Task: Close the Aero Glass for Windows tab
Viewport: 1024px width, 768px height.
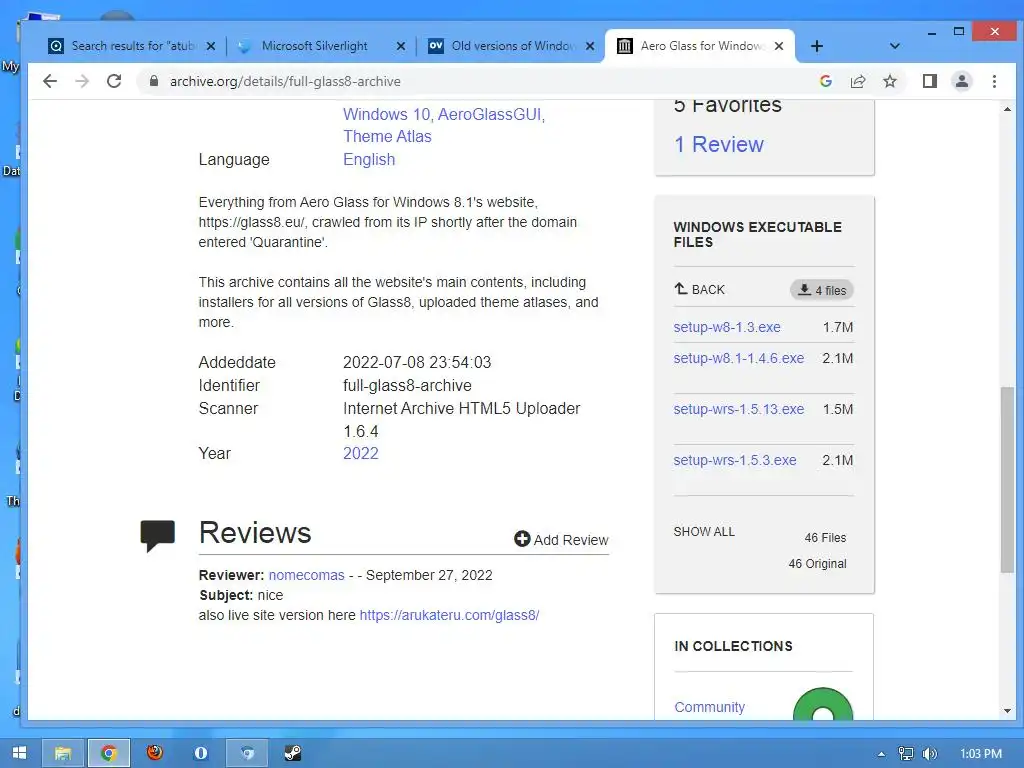Action: point(778,46)
